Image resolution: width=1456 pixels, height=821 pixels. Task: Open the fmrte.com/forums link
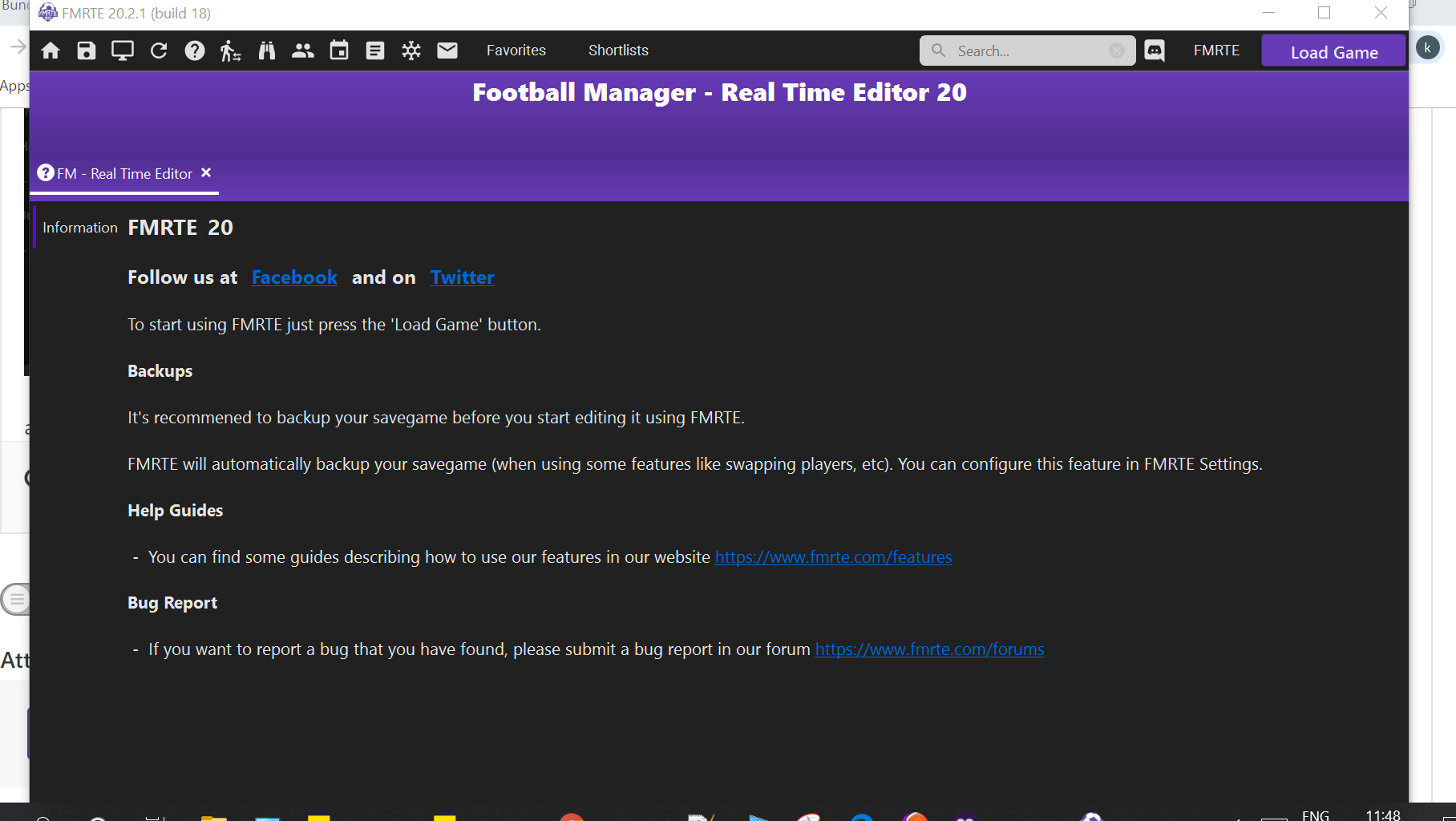coord(929,649)
